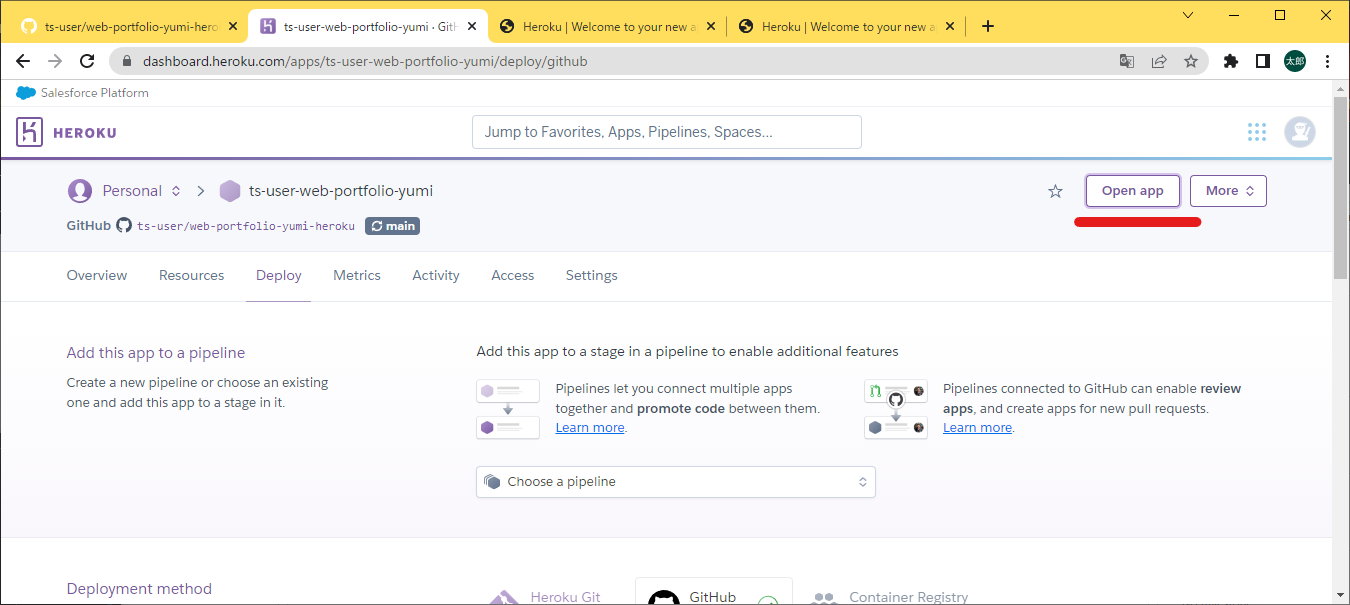Click the Personal breadcrumb link
1350x605 pixels.
[x=132, y=191]
